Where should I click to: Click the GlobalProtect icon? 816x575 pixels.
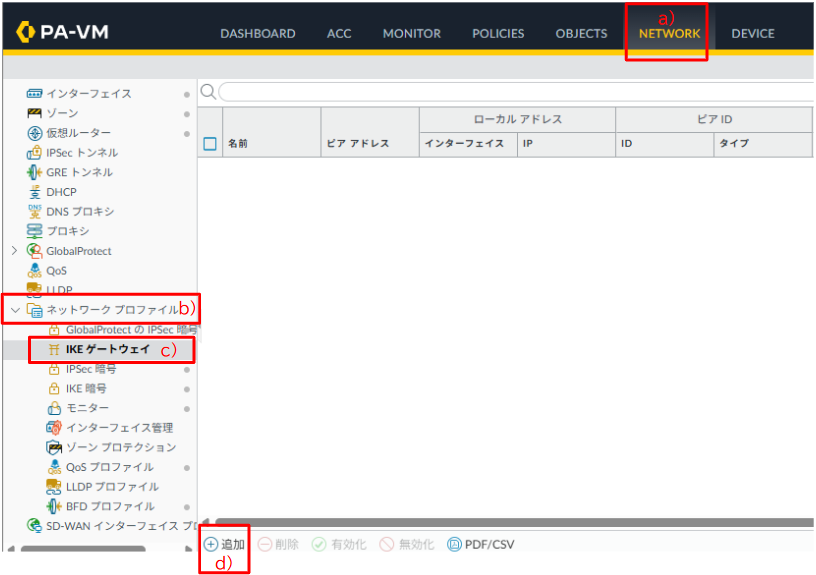tap(34, 251)
